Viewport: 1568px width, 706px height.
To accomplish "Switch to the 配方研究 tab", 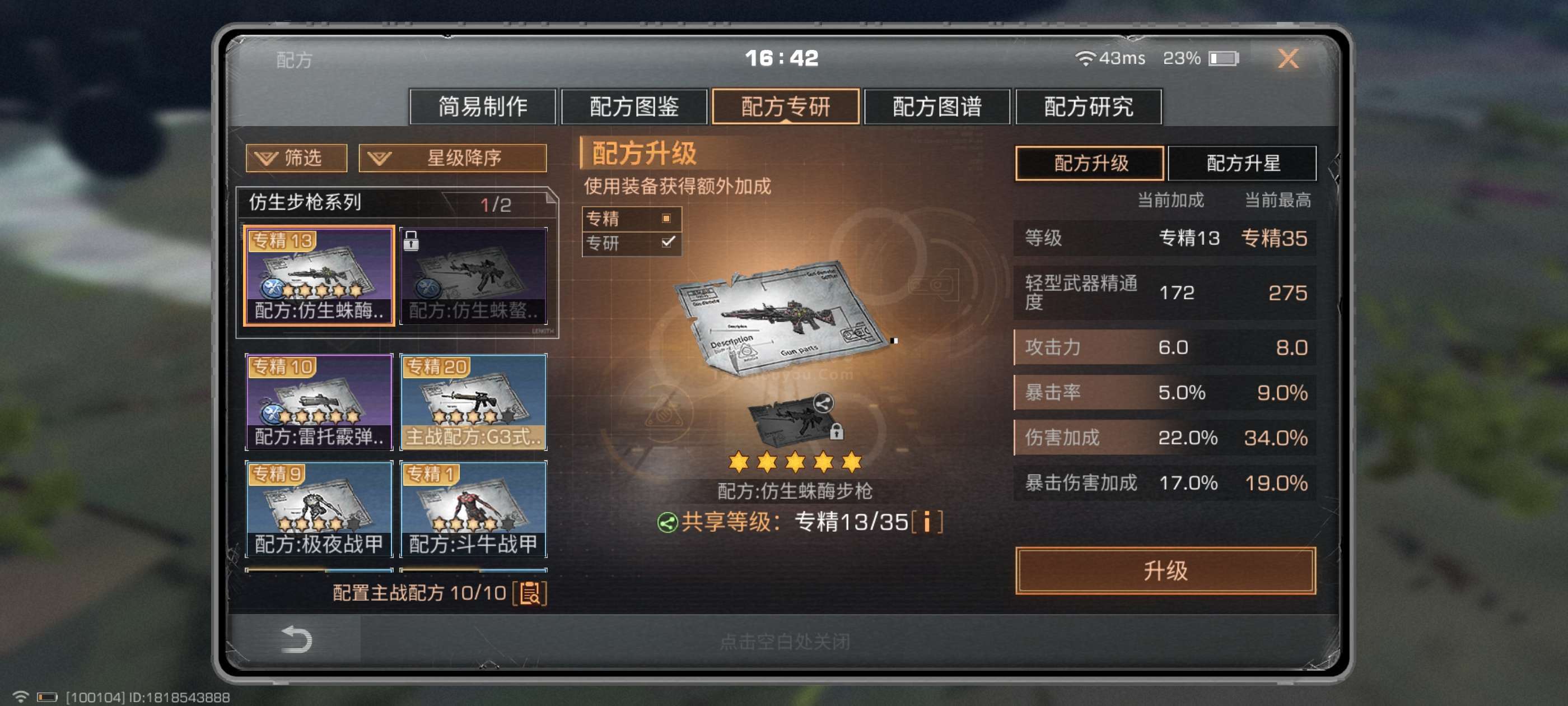I will click(x=1088, y=106).
